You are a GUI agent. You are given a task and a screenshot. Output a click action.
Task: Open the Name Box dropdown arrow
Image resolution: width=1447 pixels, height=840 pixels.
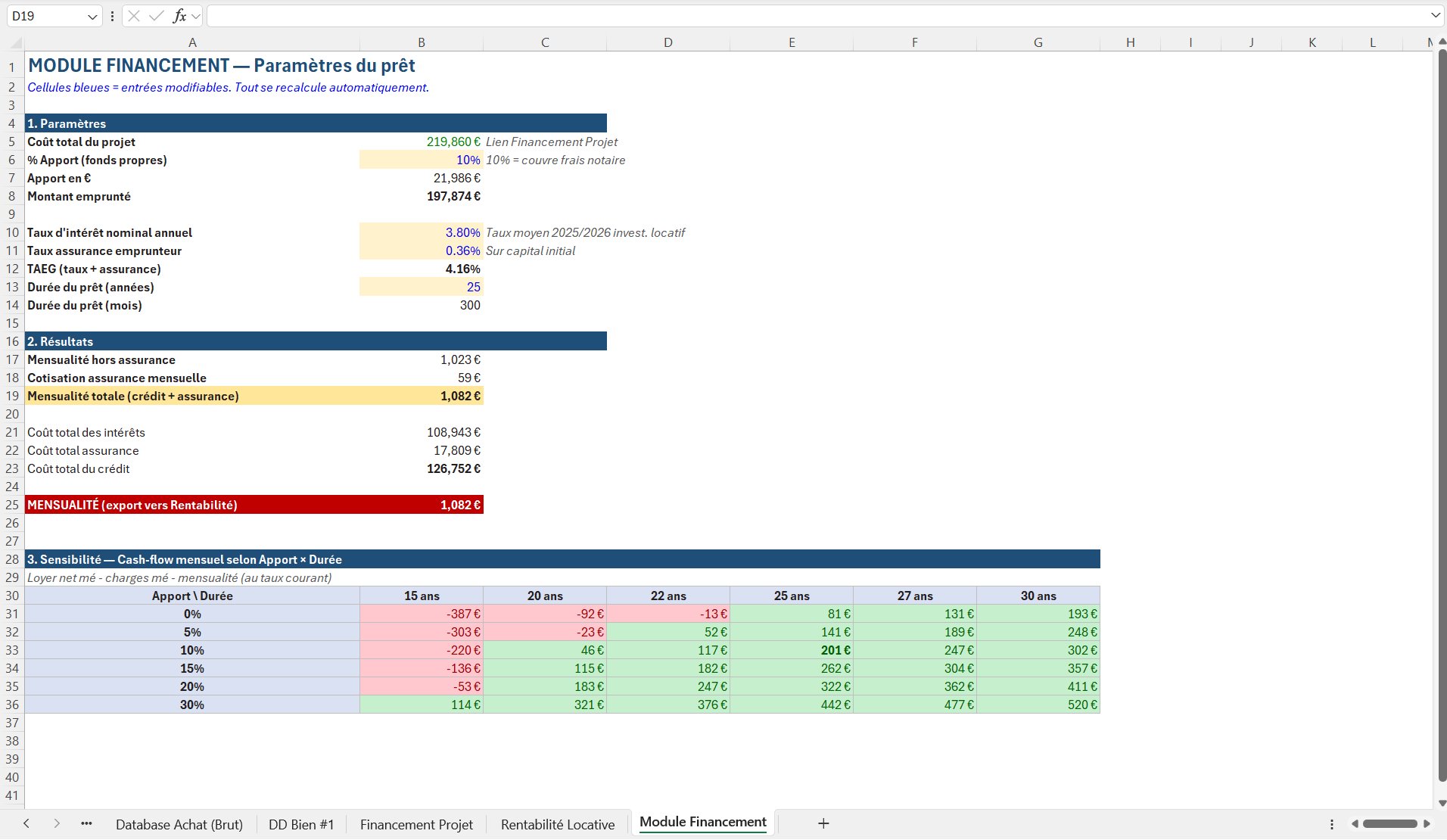[92, 16]
